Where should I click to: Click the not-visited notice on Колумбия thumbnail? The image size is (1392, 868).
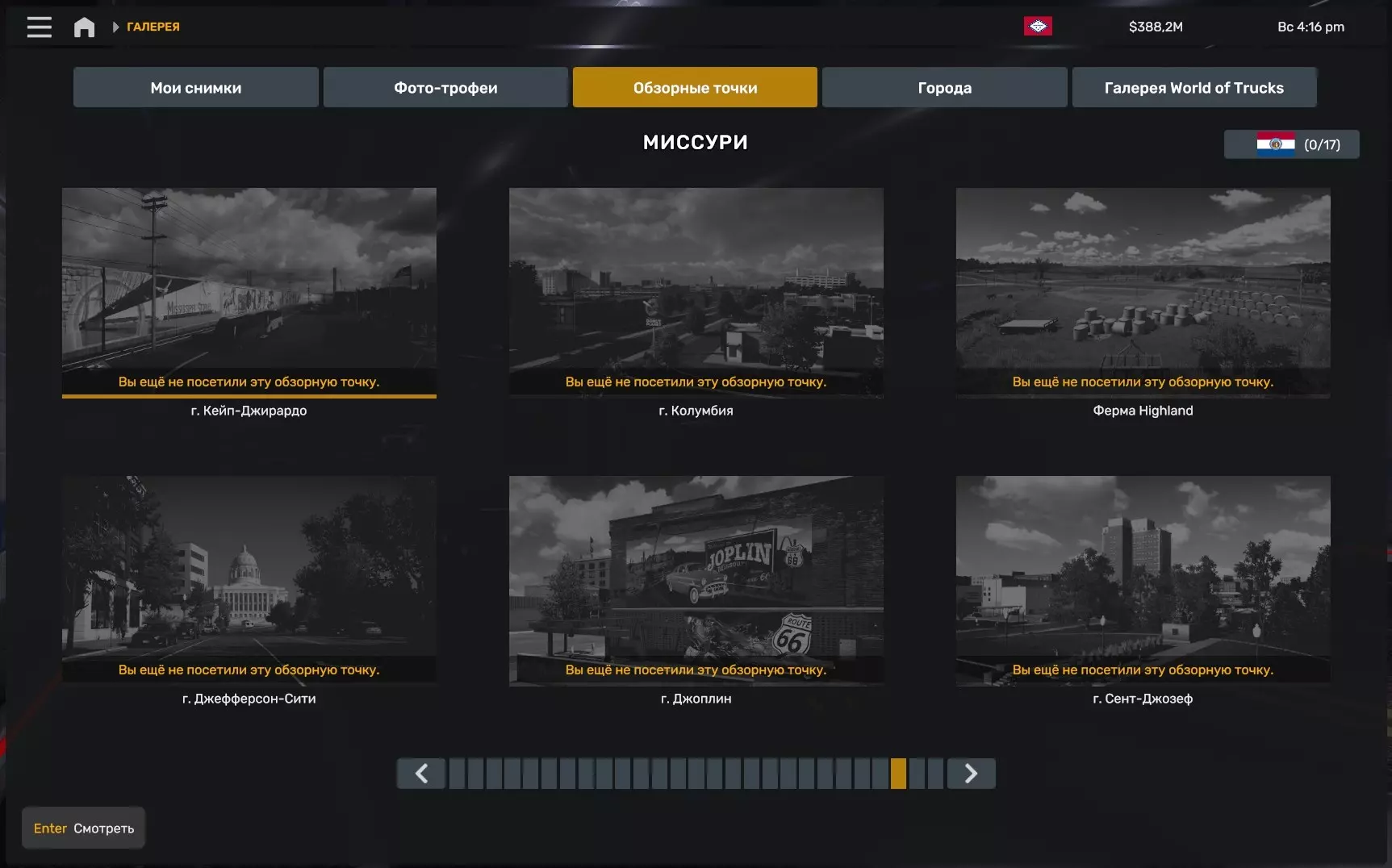tap(696, 382)
